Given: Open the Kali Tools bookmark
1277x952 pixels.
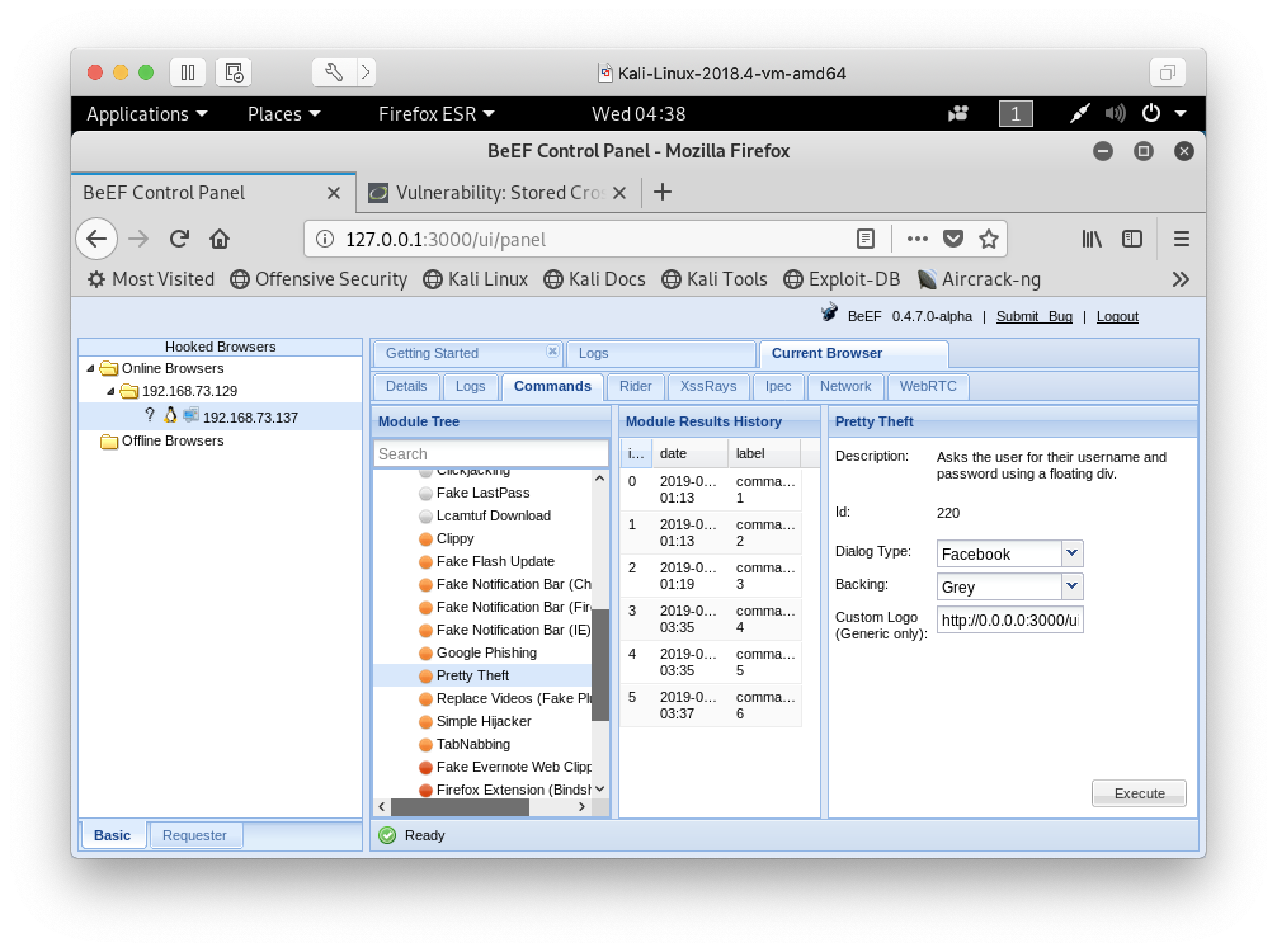Looking at the screenshot, I should (715, 279).
